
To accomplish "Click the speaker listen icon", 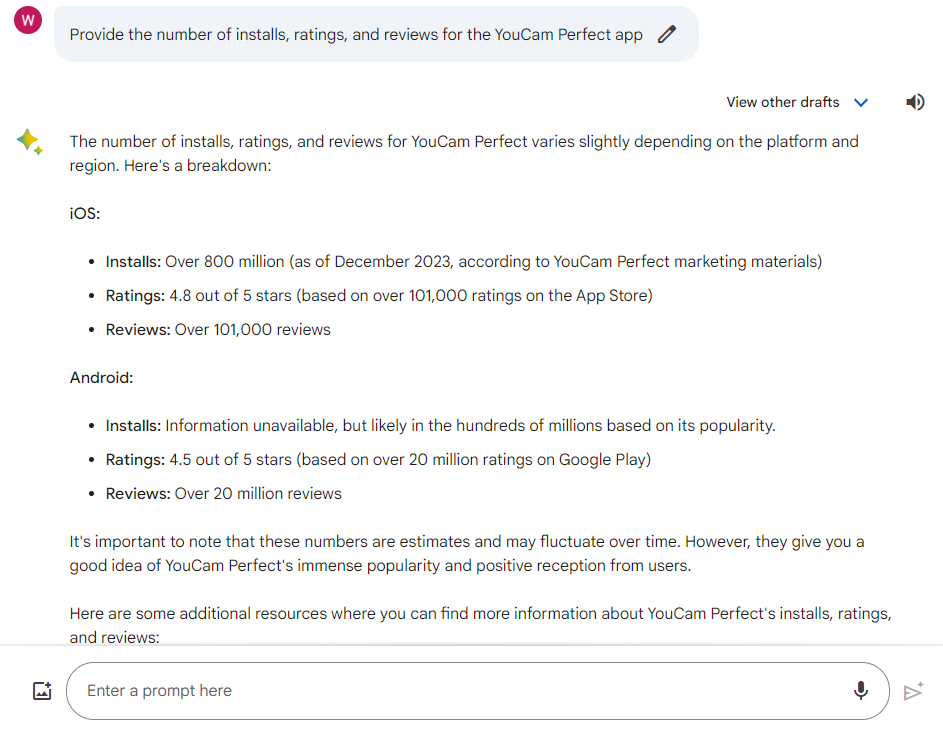I will (915, 102).
